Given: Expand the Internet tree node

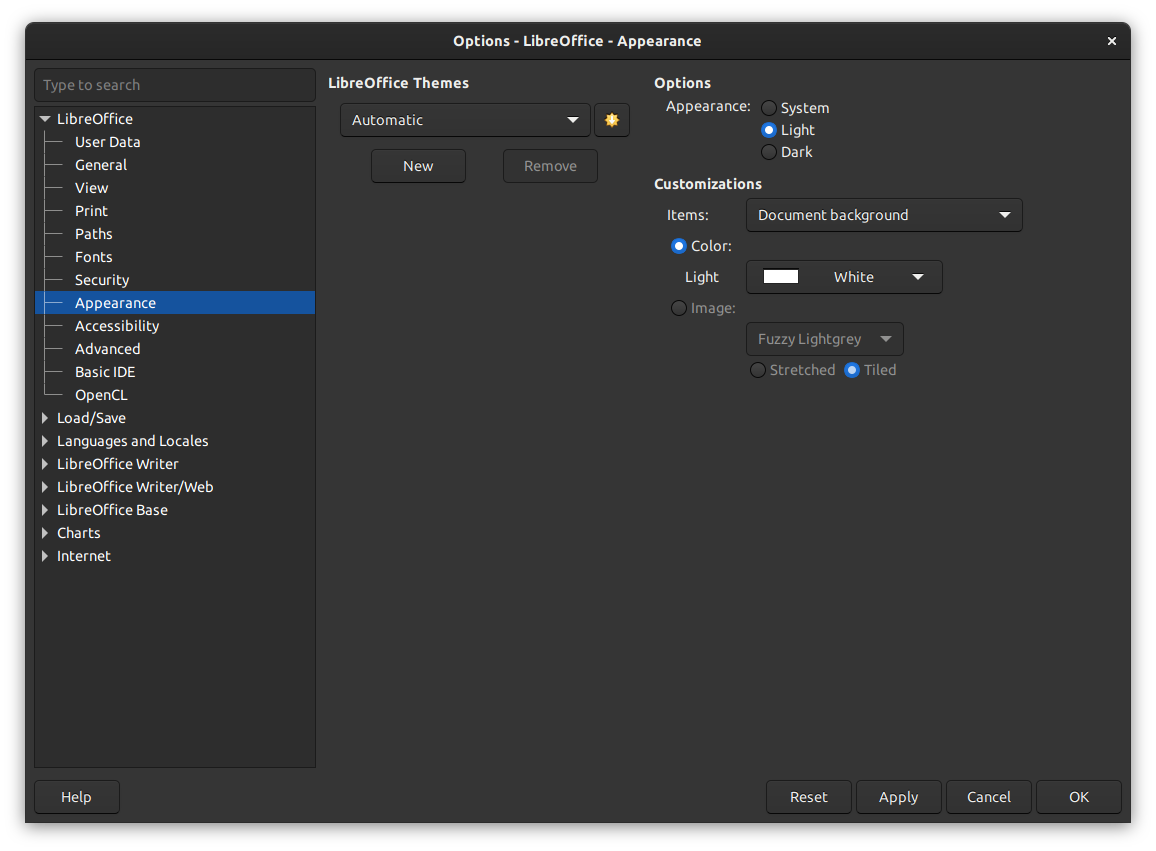Looking at the screenshot, I should click(x=45, y=556).
